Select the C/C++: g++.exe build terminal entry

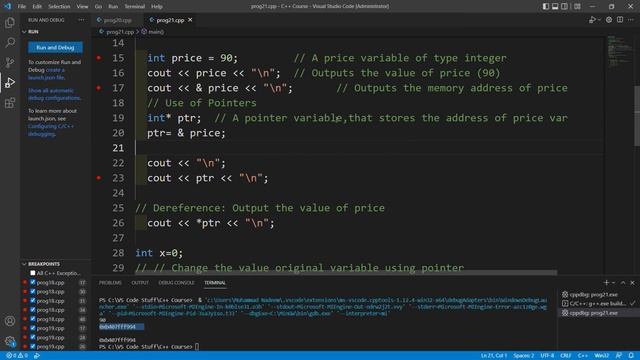pyautogui.click(x=597, y=303)
